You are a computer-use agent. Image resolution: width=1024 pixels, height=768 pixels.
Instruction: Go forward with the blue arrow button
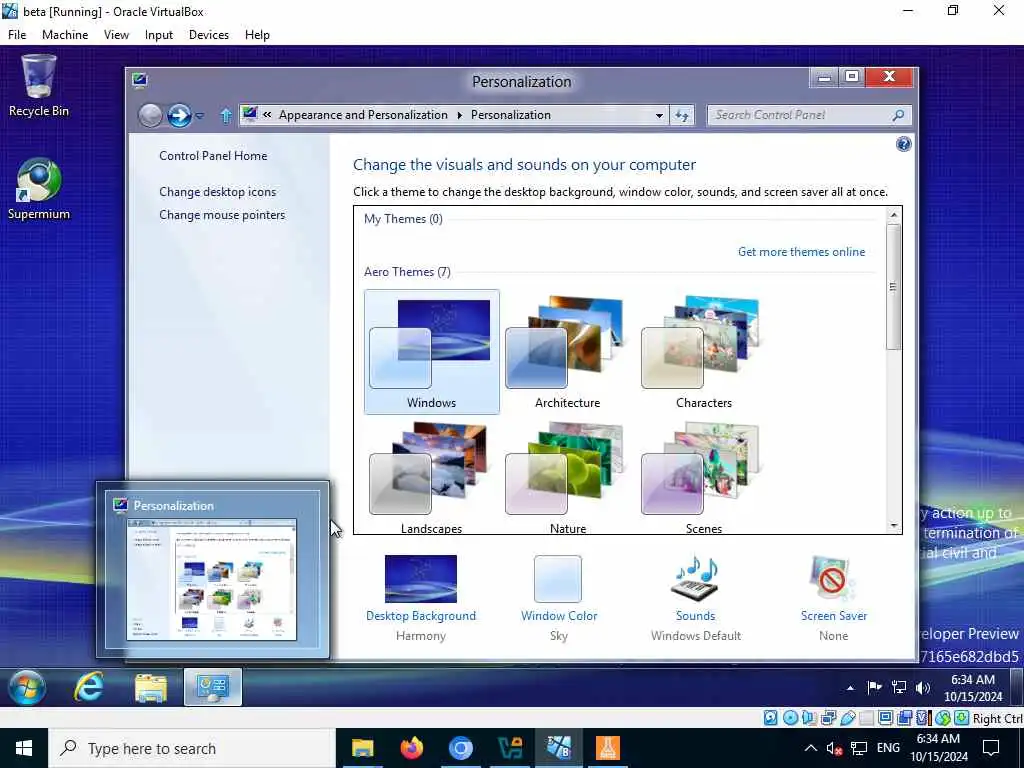click(x=179, y=116)
